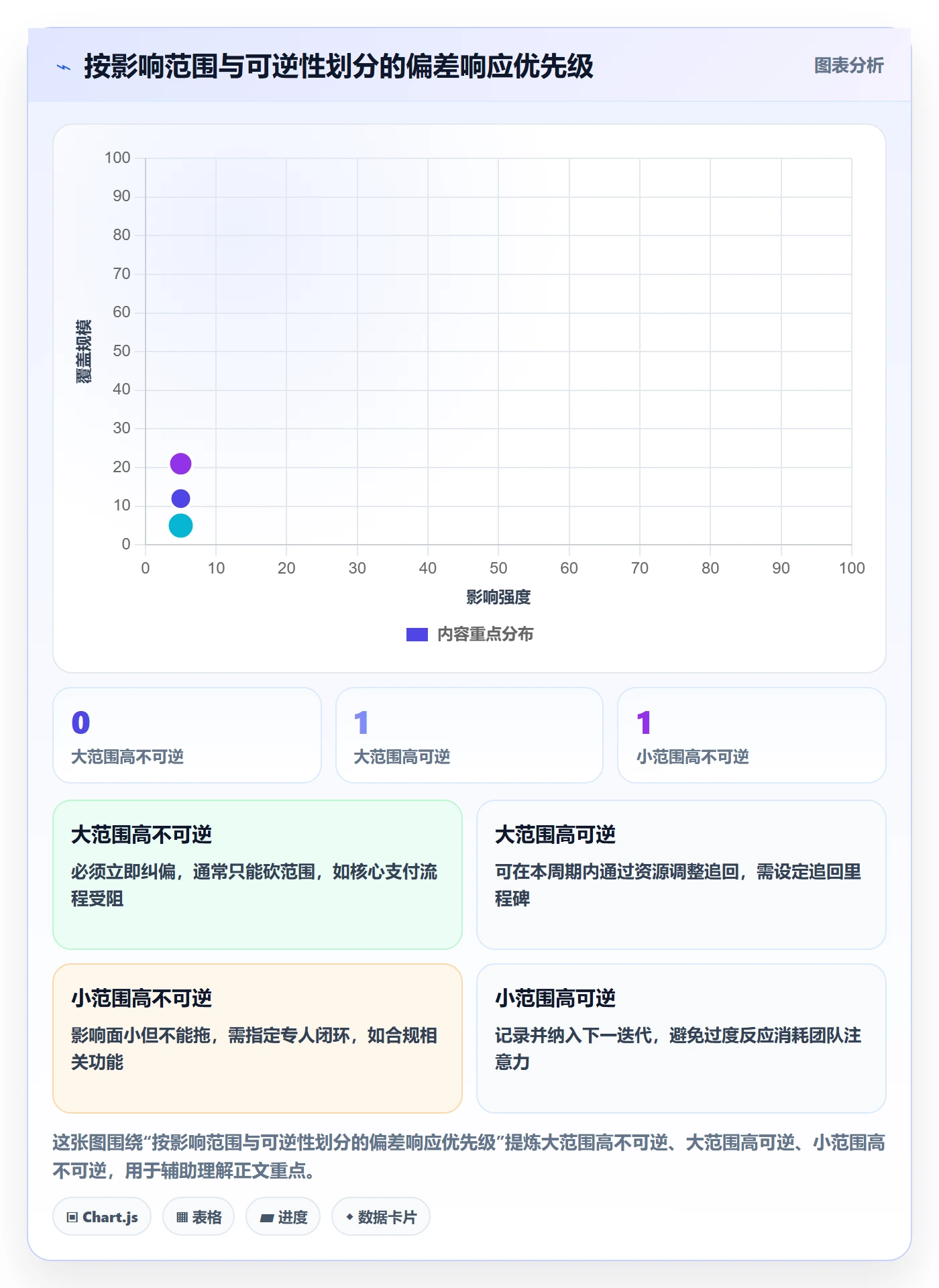939x1288 pixels.
Task: Click the grid icon in the 表格 chip
Action: [x=182, y=1218]
